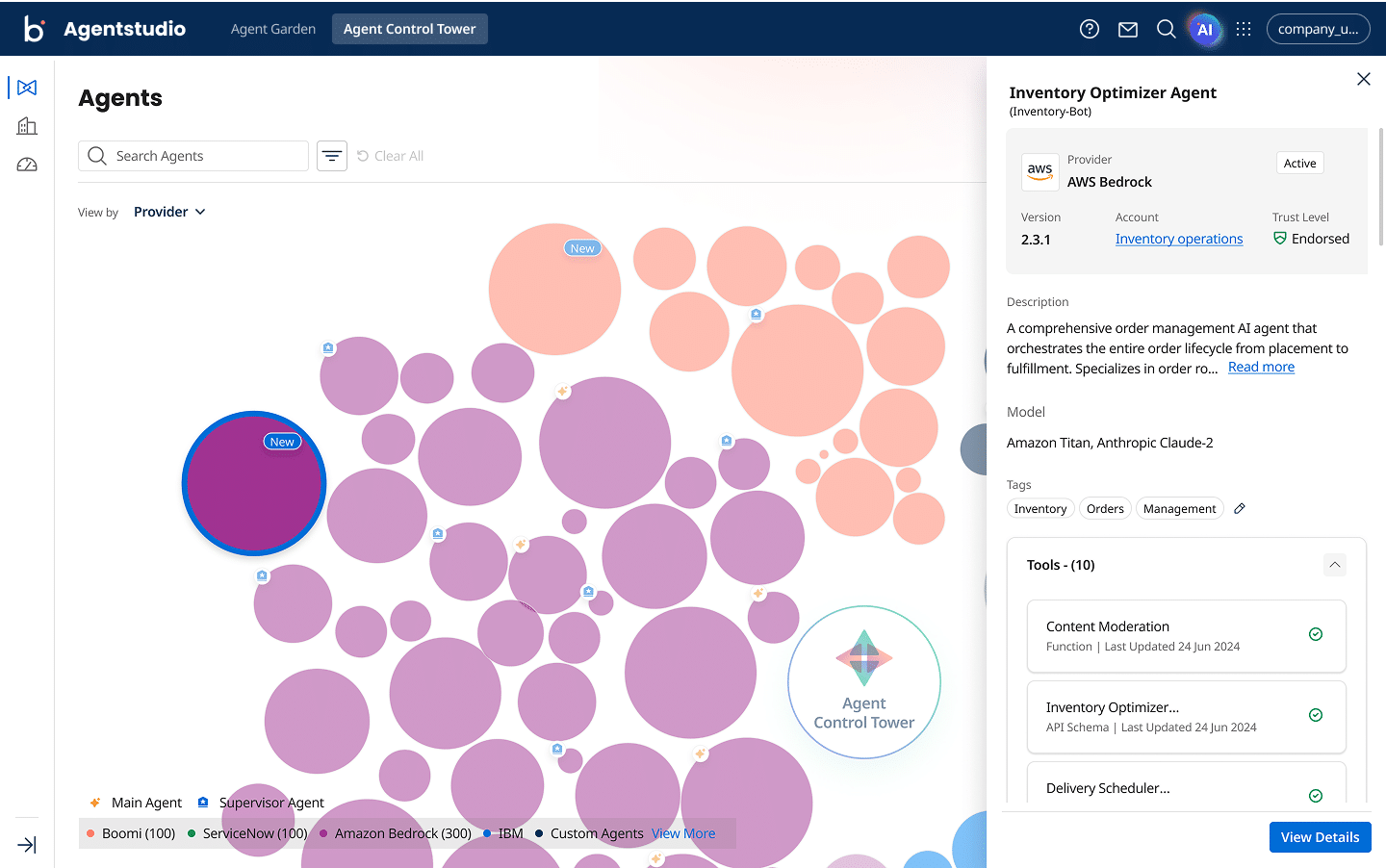Image resolution: width=1386 pixels, height=868 pixels.
Task: Click the Main Agent legend star icon
Action: [95, 803]
